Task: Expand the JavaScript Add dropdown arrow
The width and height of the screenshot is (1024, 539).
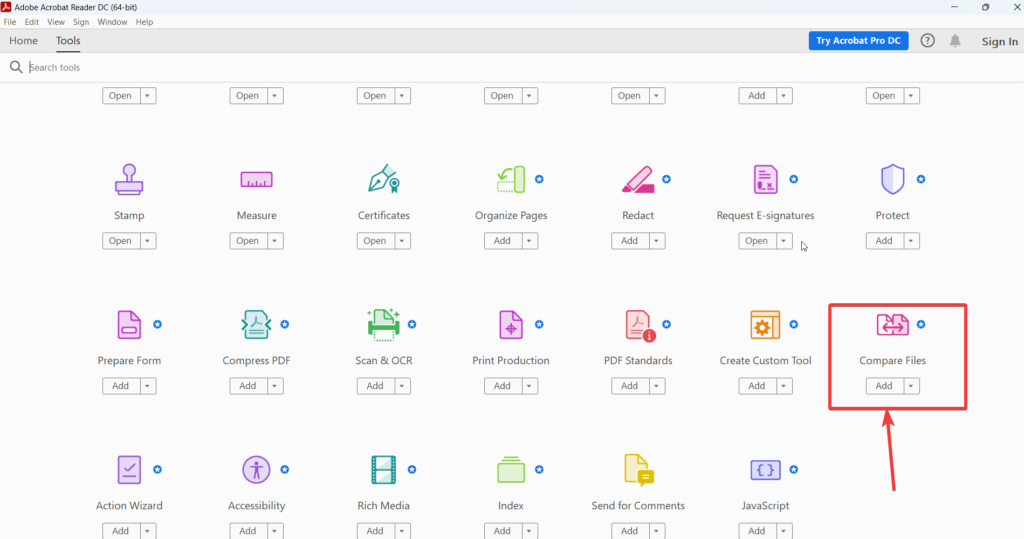Action: (x=784, y=531)
